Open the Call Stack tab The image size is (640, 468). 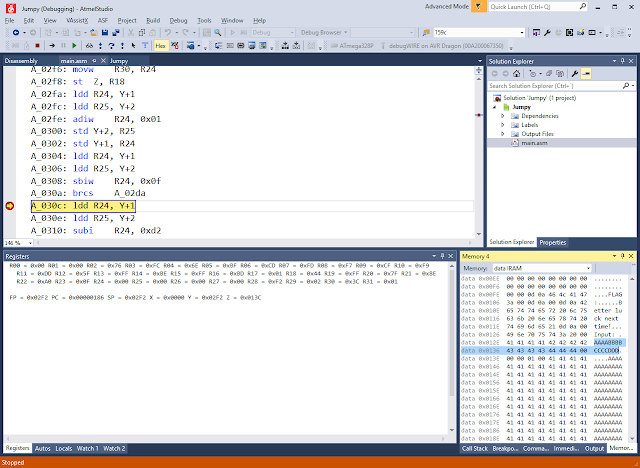tap(475, 448)
